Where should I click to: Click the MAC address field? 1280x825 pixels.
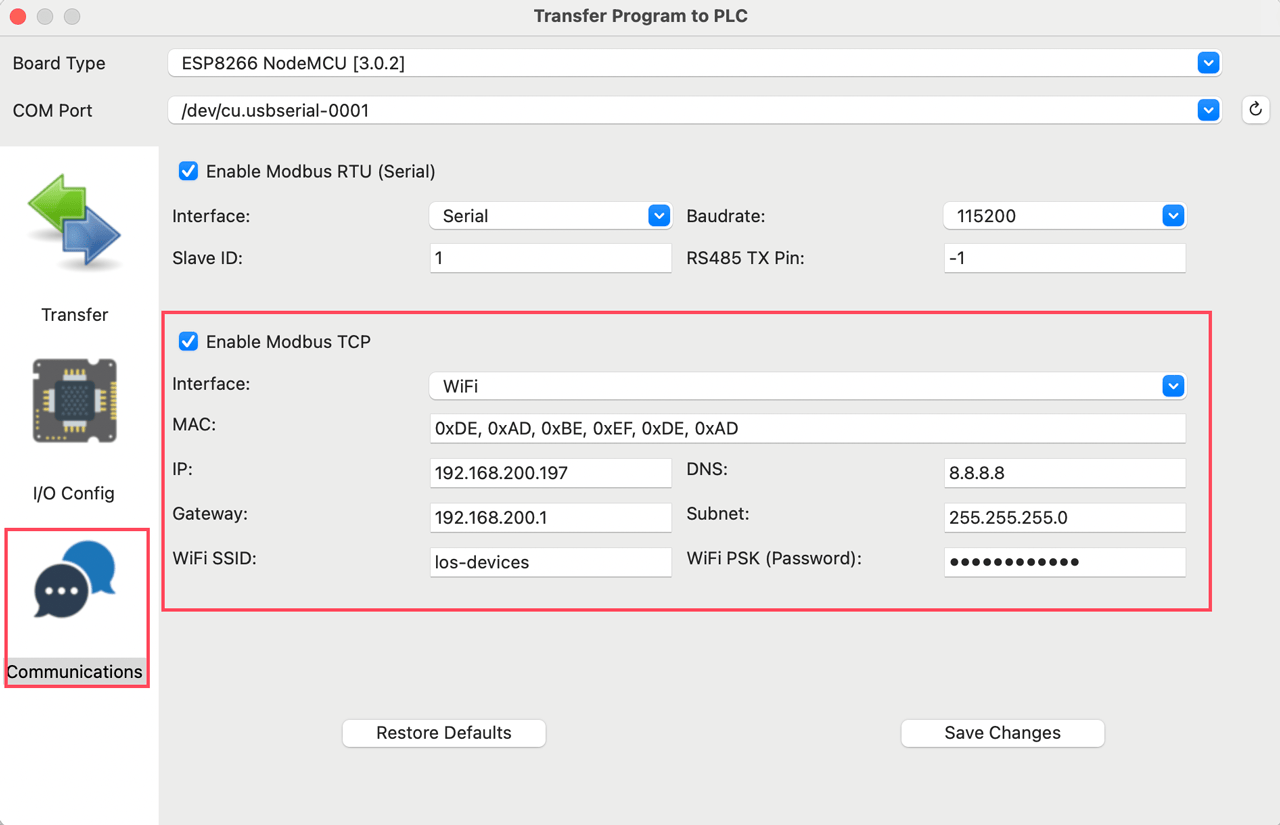click(x=807, y=428)
